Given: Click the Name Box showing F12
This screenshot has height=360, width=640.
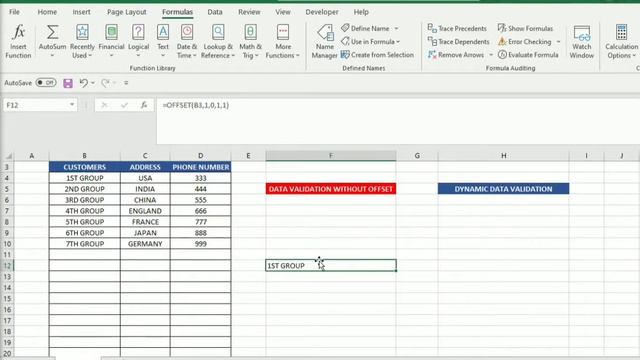Looking at the screenshot, I should point(36,105).
